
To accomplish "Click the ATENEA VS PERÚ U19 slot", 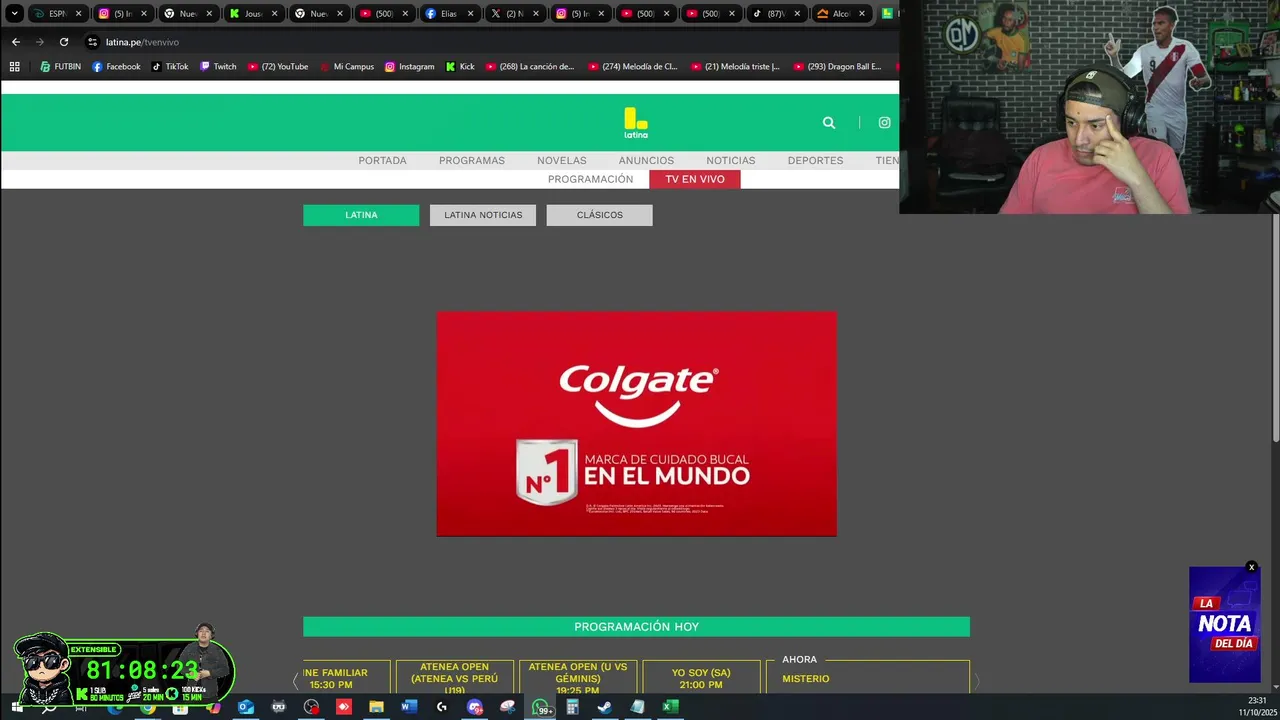I will click(455, 677).
